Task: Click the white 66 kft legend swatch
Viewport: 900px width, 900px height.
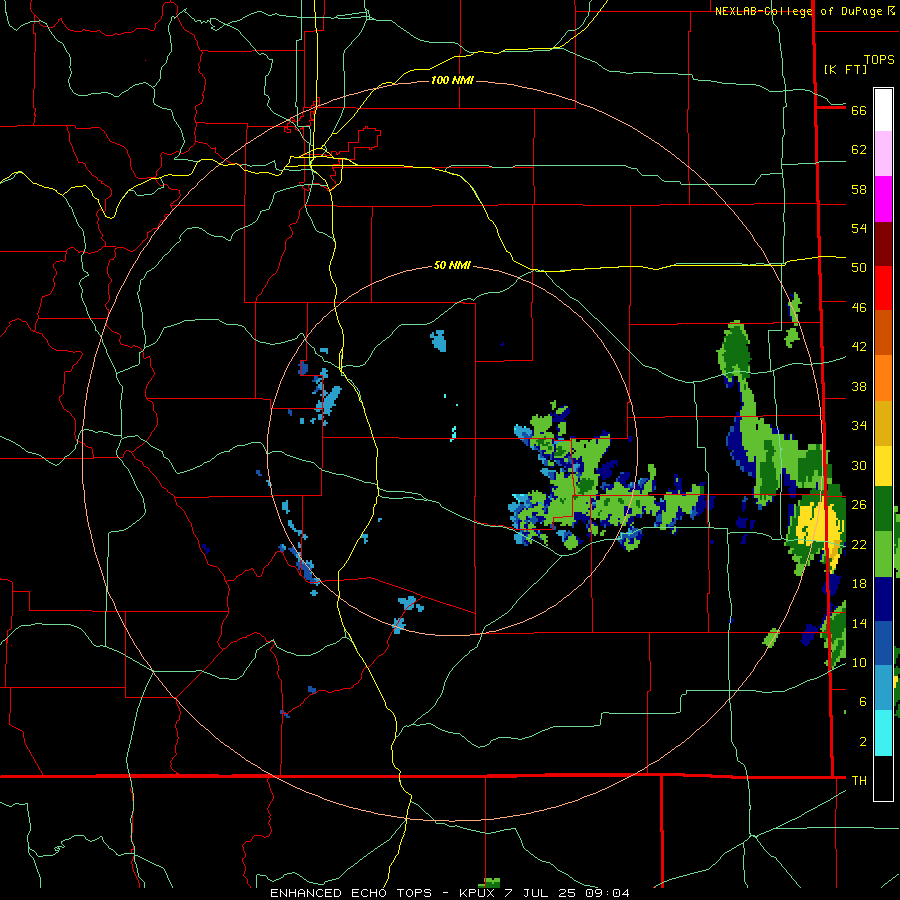Action: [x=883, y=110]
